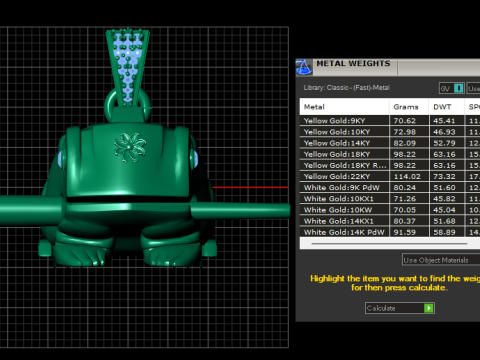Viewport: 480px width, 360px height.
Task: Click the Metal Weights scale icon
Action: [x=304, y=67]
